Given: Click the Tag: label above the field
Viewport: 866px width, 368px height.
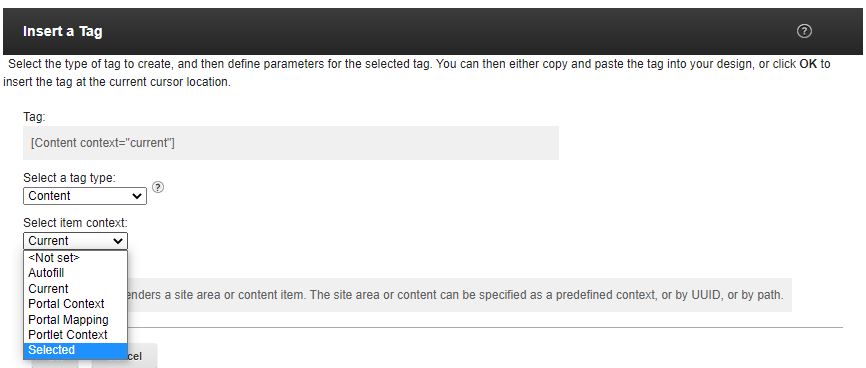Looking at the screenshot, I should (34, 117).
